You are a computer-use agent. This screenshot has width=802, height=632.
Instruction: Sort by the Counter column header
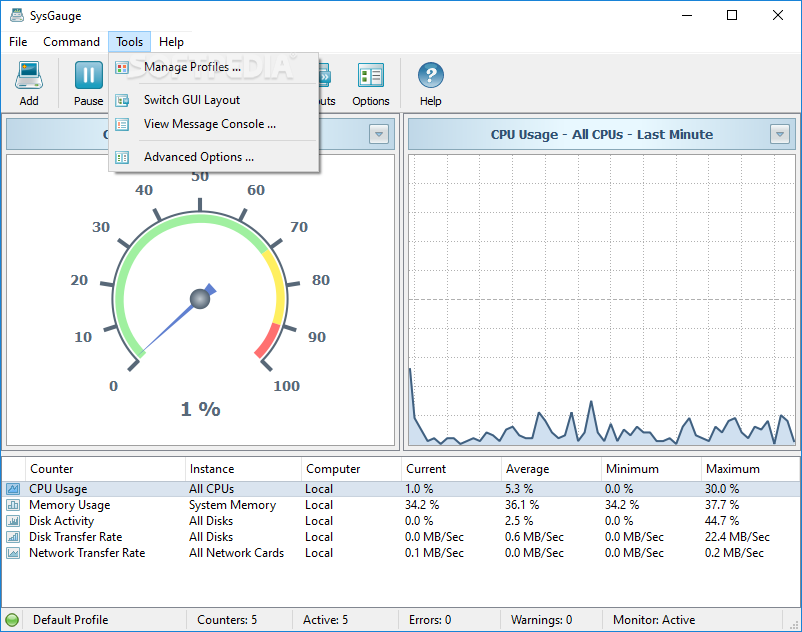point(105,469)
